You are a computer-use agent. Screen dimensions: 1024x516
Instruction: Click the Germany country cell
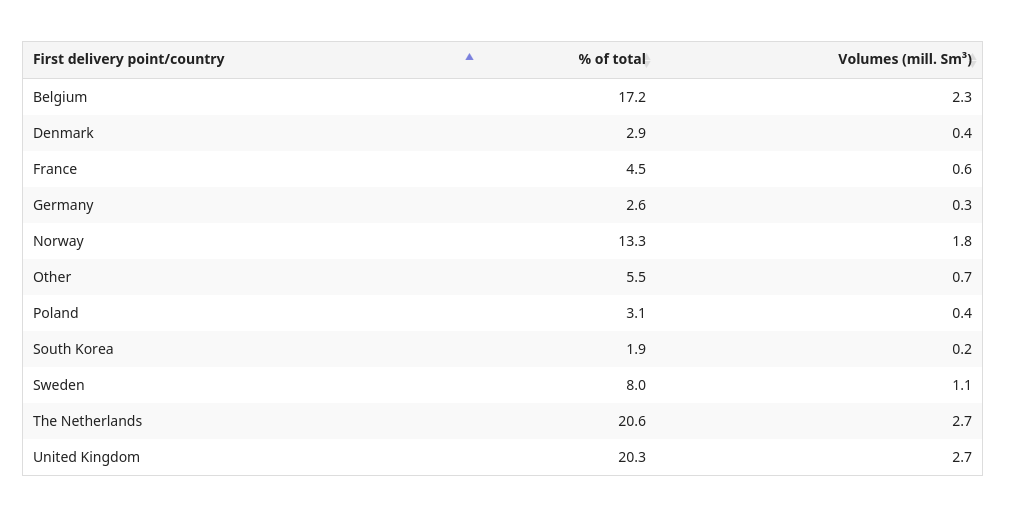63,205
